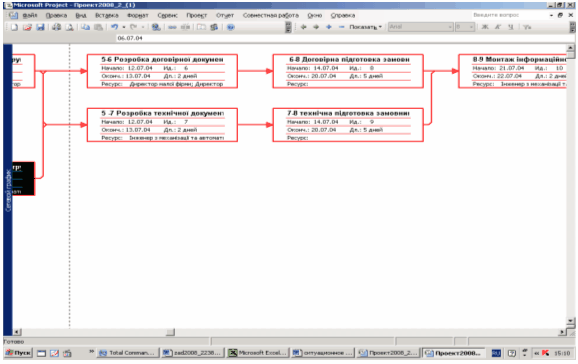The height and width of the screenshot is (364, 578).
Task: Toggle italic formatting К button
Action: (x=498, y=27)
